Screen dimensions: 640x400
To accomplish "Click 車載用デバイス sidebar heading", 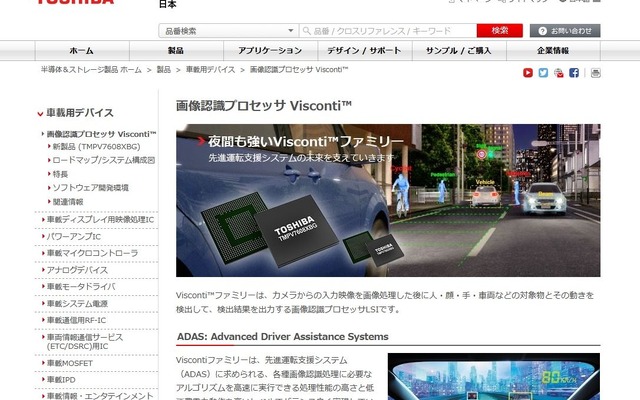I will pyautogui.click(x=80, y=113).
